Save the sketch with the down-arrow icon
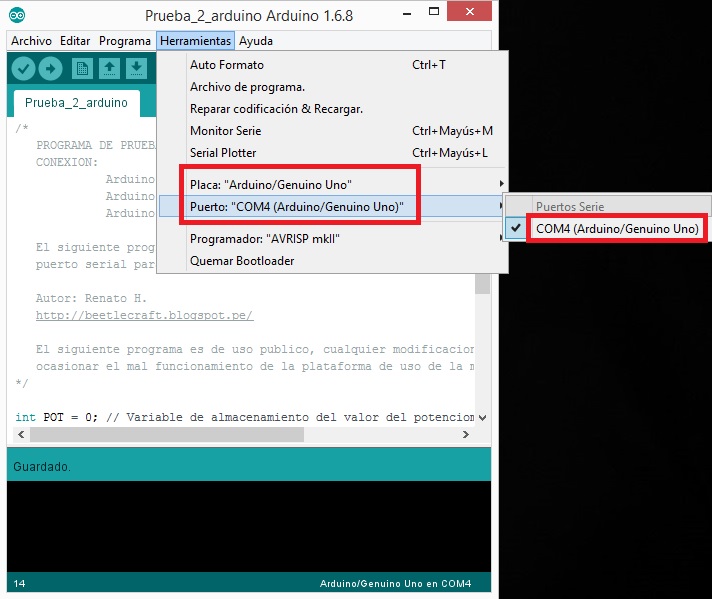The height and width of the screenshot is (599, 712). point(136,69)
